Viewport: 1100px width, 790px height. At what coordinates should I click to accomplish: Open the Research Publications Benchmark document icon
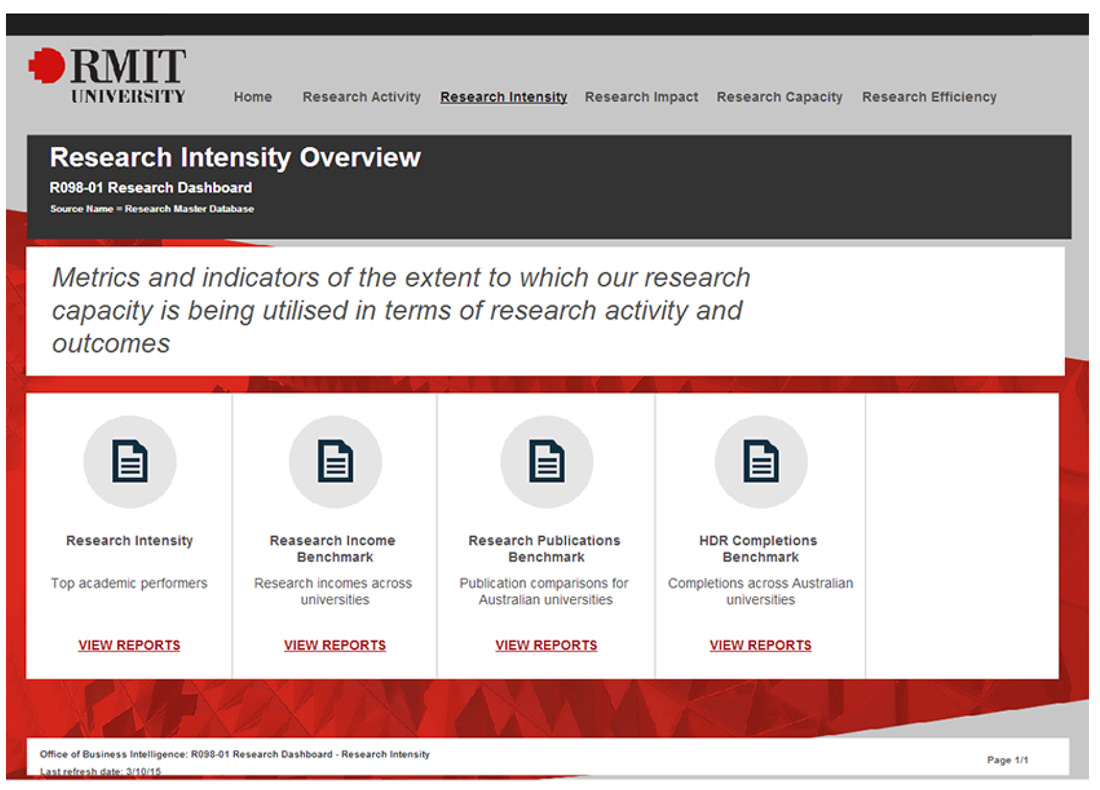(x=546, y=462)
